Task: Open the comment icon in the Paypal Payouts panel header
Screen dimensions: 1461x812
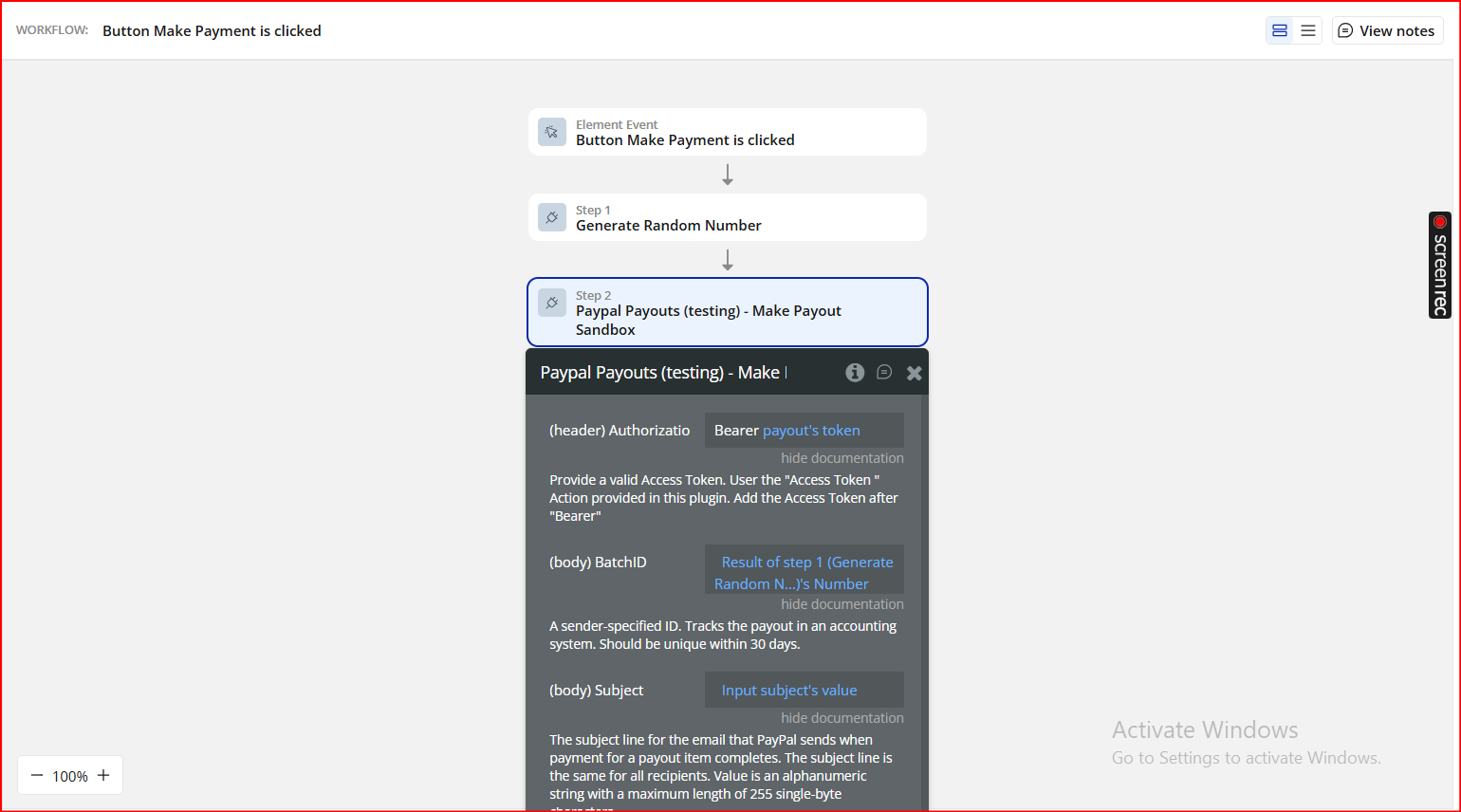Action: point(884,373)
